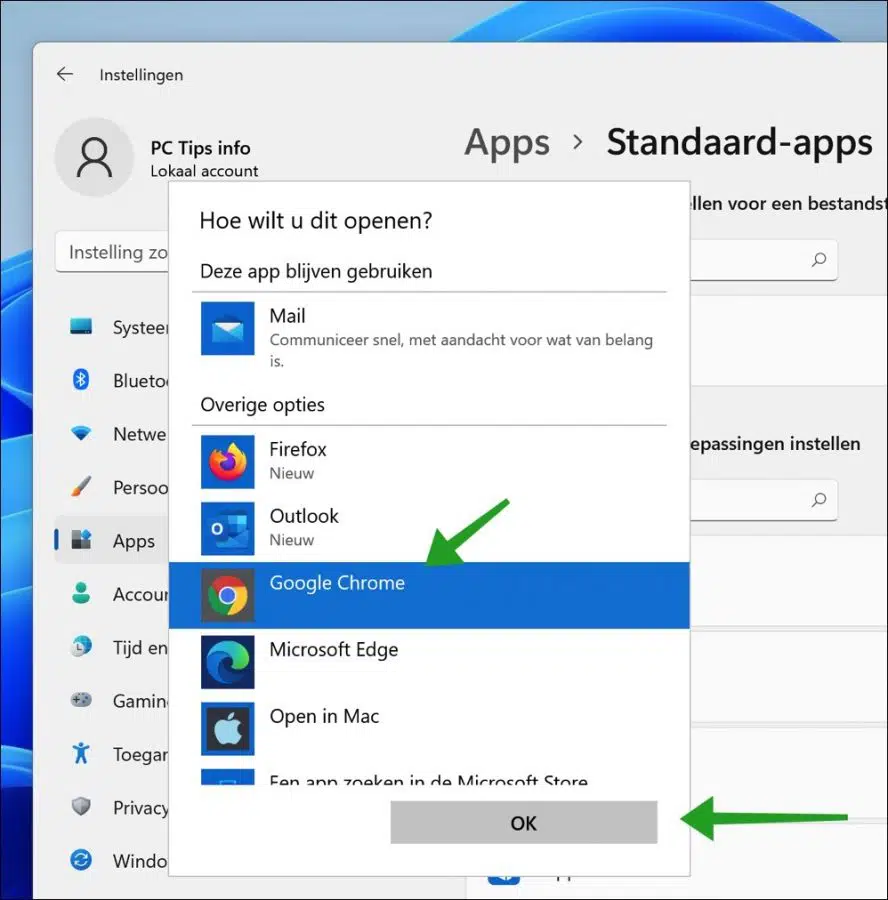Click the Microsoft Store search app entry
Screen dimensions: 888x900
(x=429, y=779)
